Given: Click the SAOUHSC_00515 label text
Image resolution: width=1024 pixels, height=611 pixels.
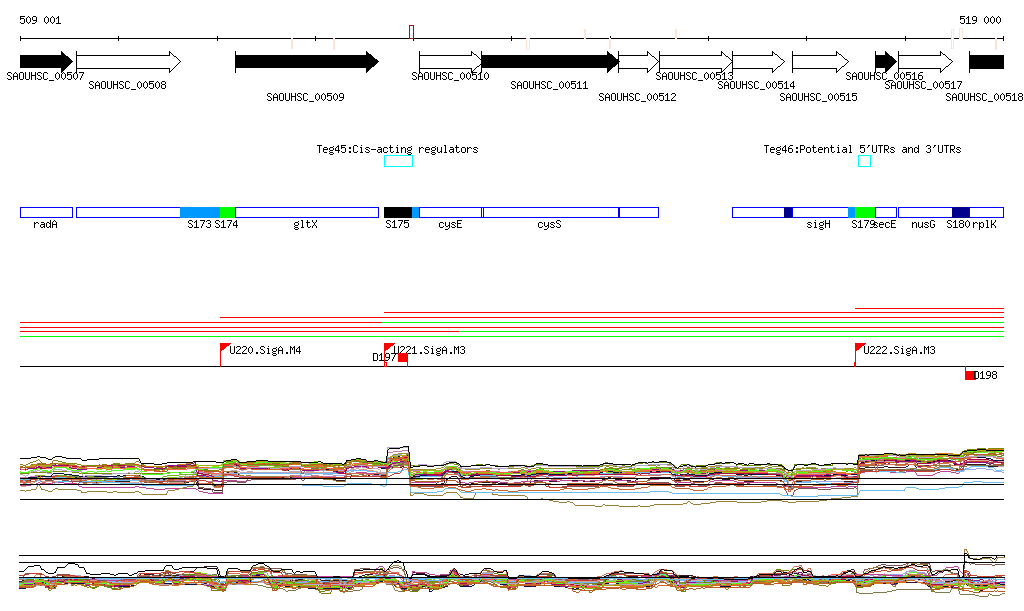Looking at the screenshot, I should [818, 97].
